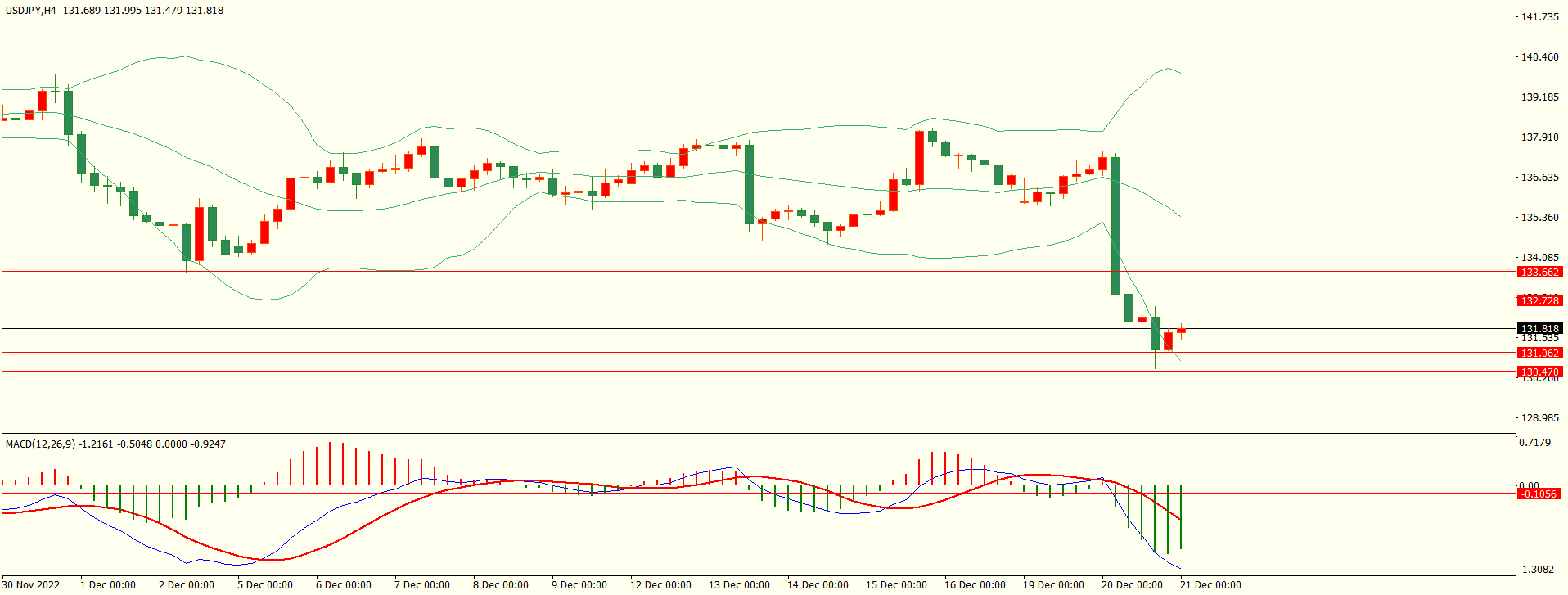Screen dimensions: 1568x595
Task: Click the -1.3082 MACD scale label
Action: pyautogui.click(x=1536, y=570)
